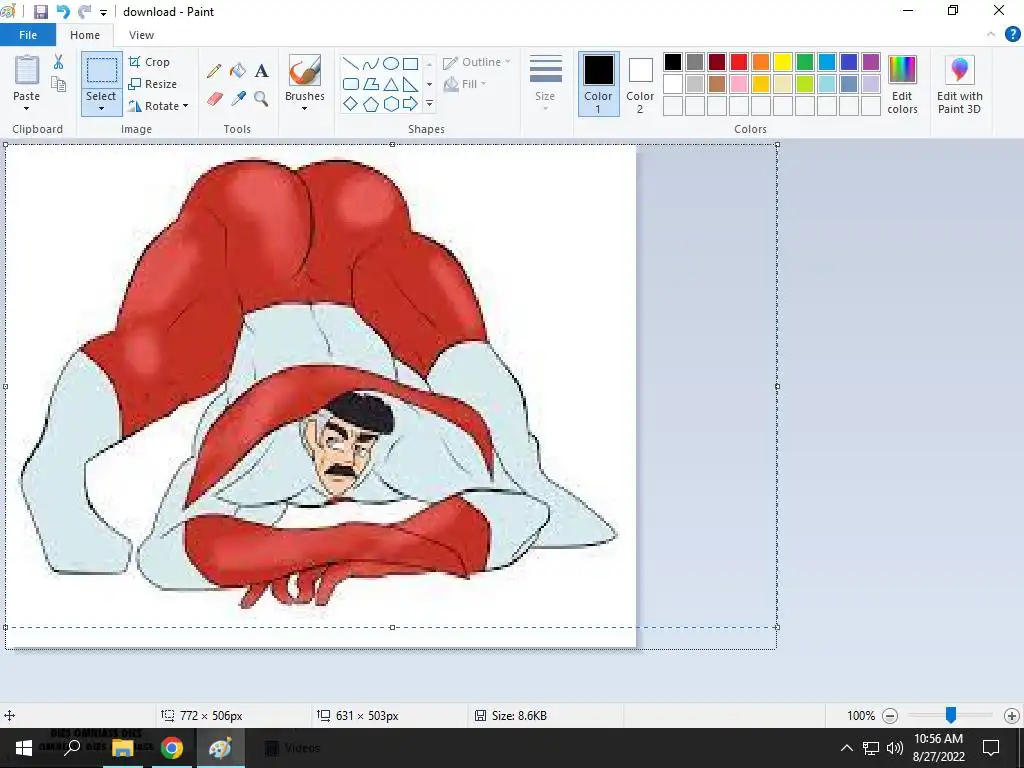Viewport: 1024px width, 768px height.
Task: Pick the Right arrow shape
Action: [410, 104]
